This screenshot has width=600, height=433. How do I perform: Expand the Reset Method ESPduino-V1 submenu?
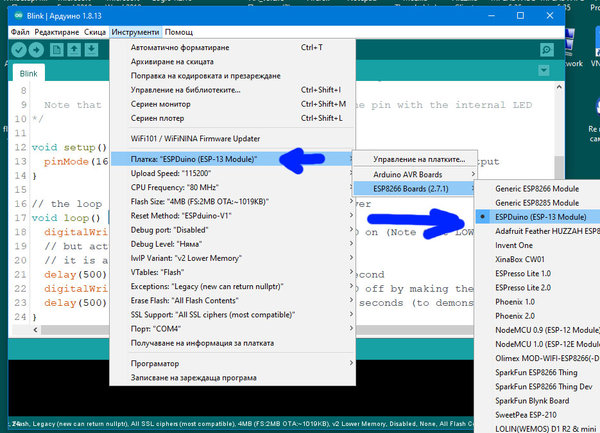(233, 216)
